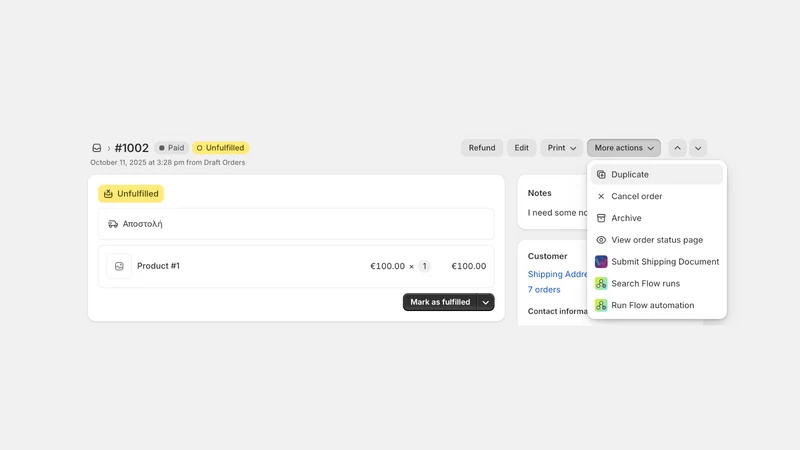800x450 pixels.
Task: Click the Duplicate icon in the menu
Action: 601,174
